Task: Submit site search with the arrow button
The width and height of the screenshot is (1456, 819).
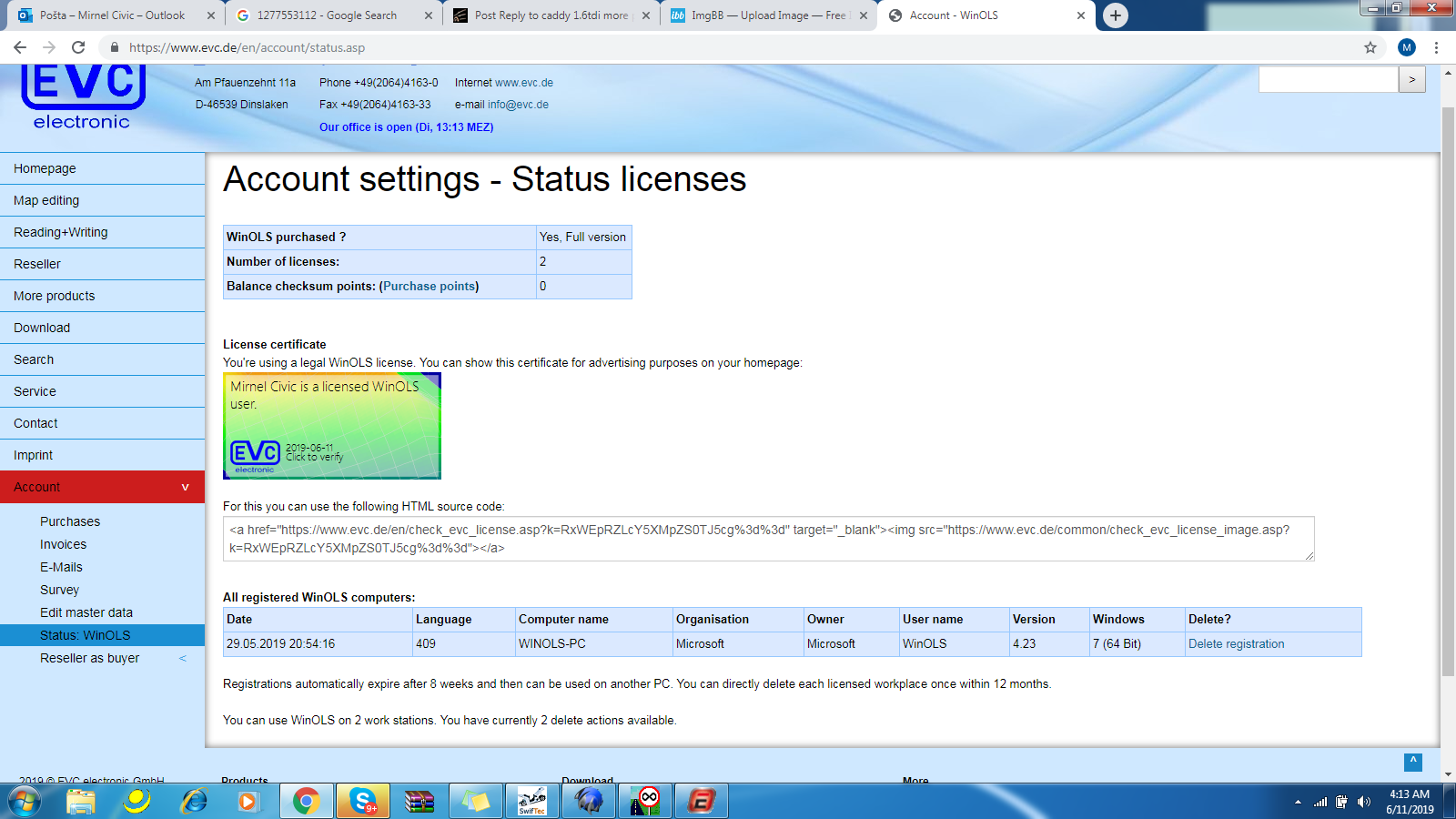Action: [1412, 80]
